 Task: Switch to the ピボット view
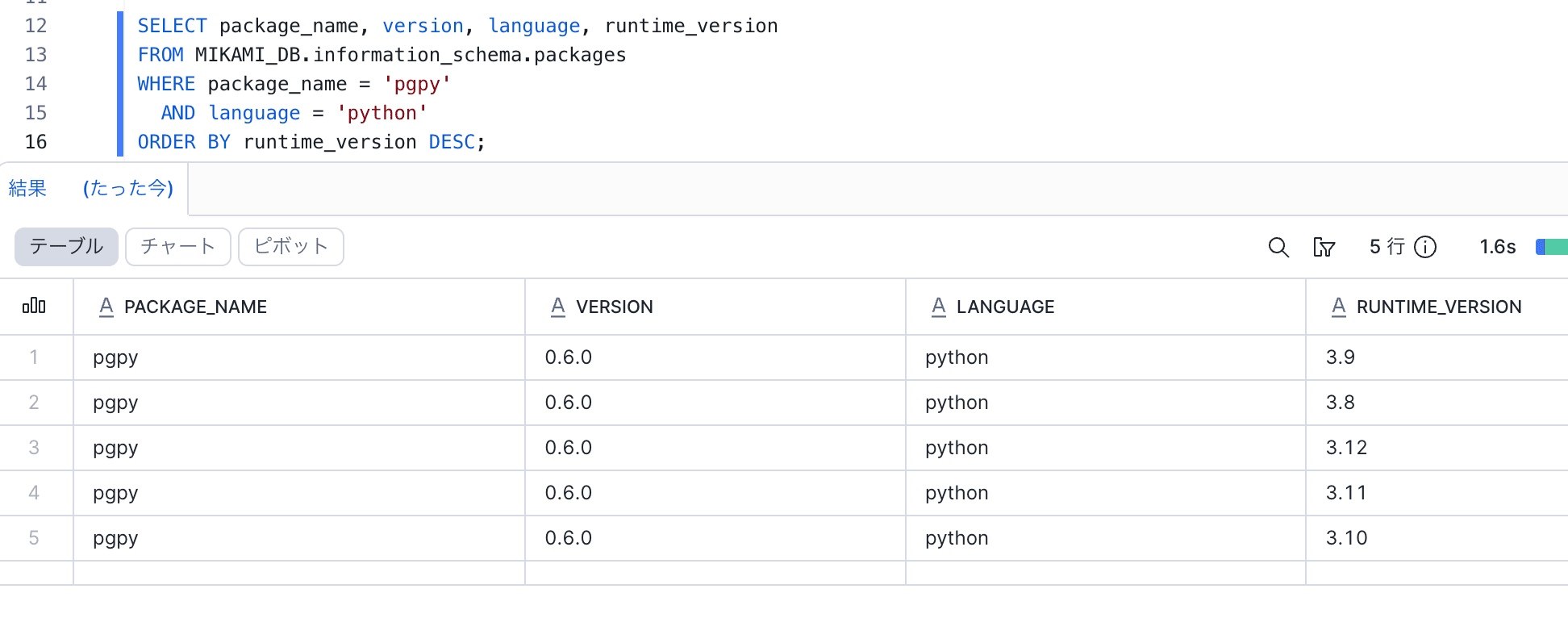click(x=291, y=247)
